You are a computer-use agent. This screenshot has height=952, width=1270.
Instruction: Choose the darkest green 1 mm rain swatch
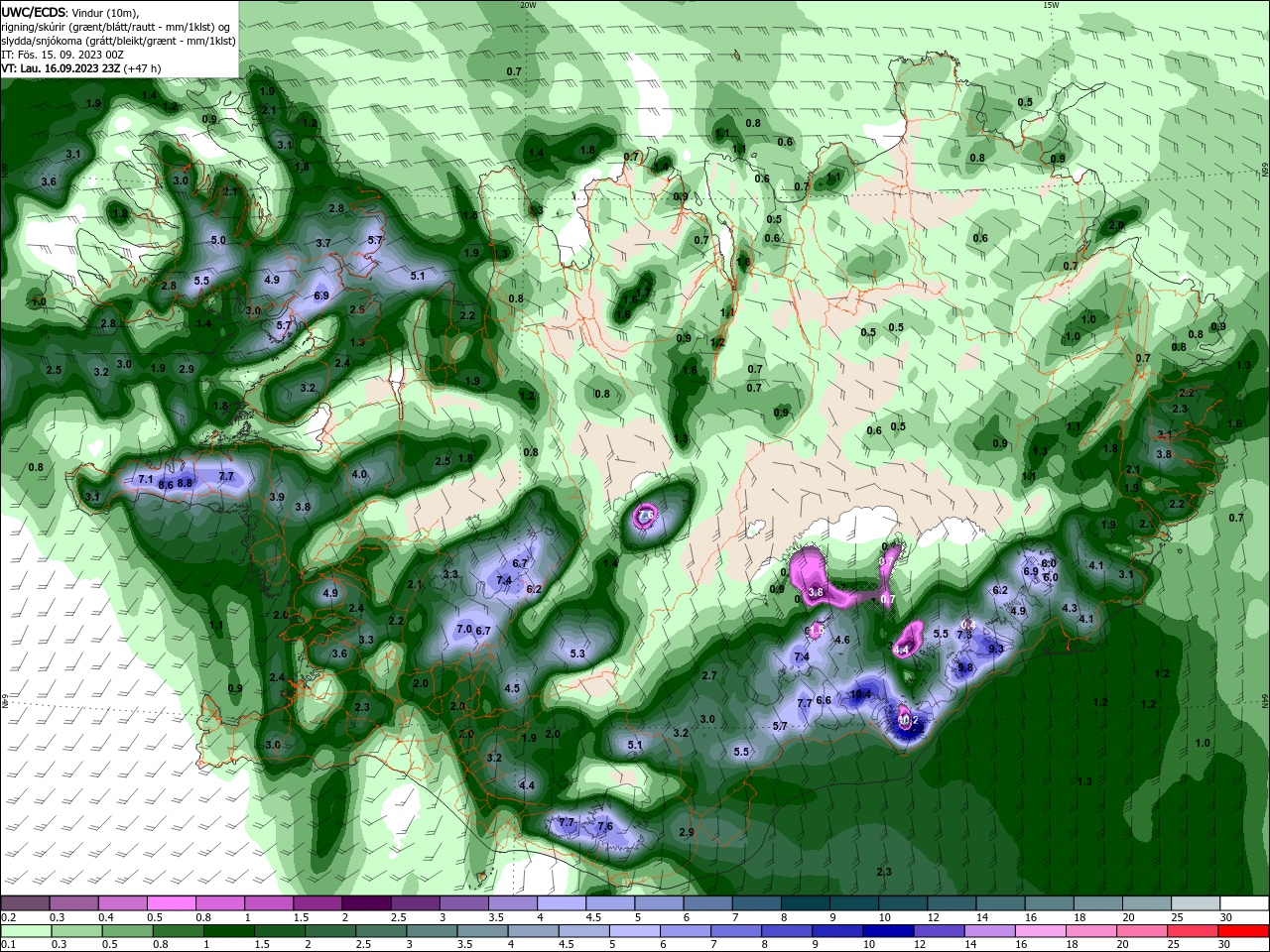point(228,931)
